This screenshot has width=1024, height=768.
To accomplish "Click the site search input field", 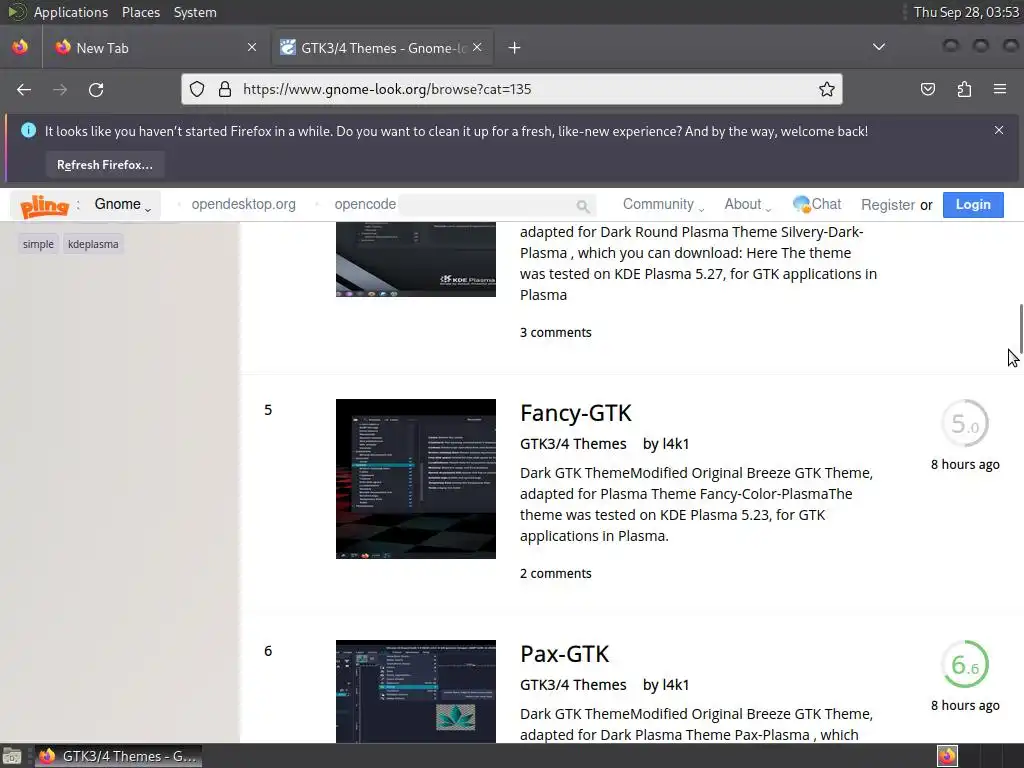I will 488,205.
